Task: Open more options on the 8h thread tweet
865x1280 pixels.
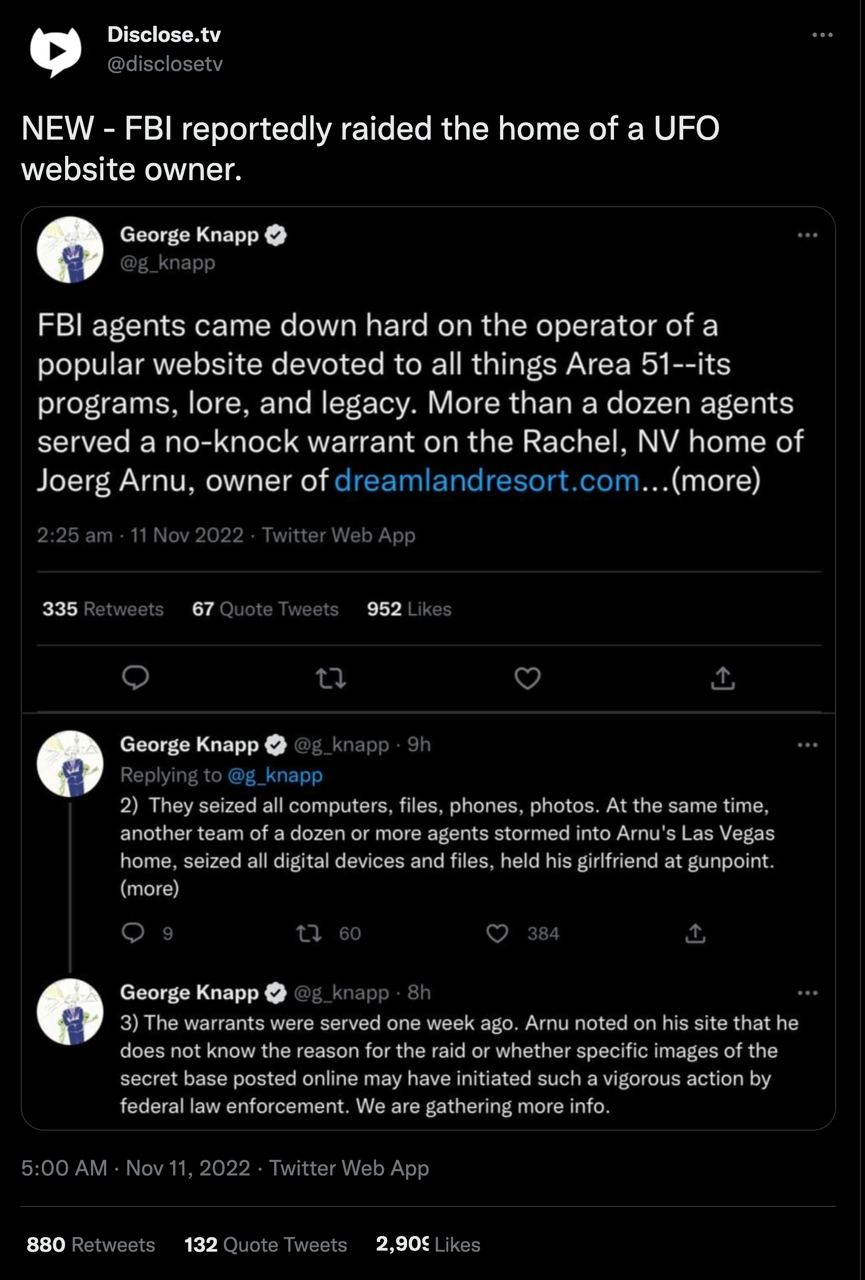Action: tap(807, 992)
